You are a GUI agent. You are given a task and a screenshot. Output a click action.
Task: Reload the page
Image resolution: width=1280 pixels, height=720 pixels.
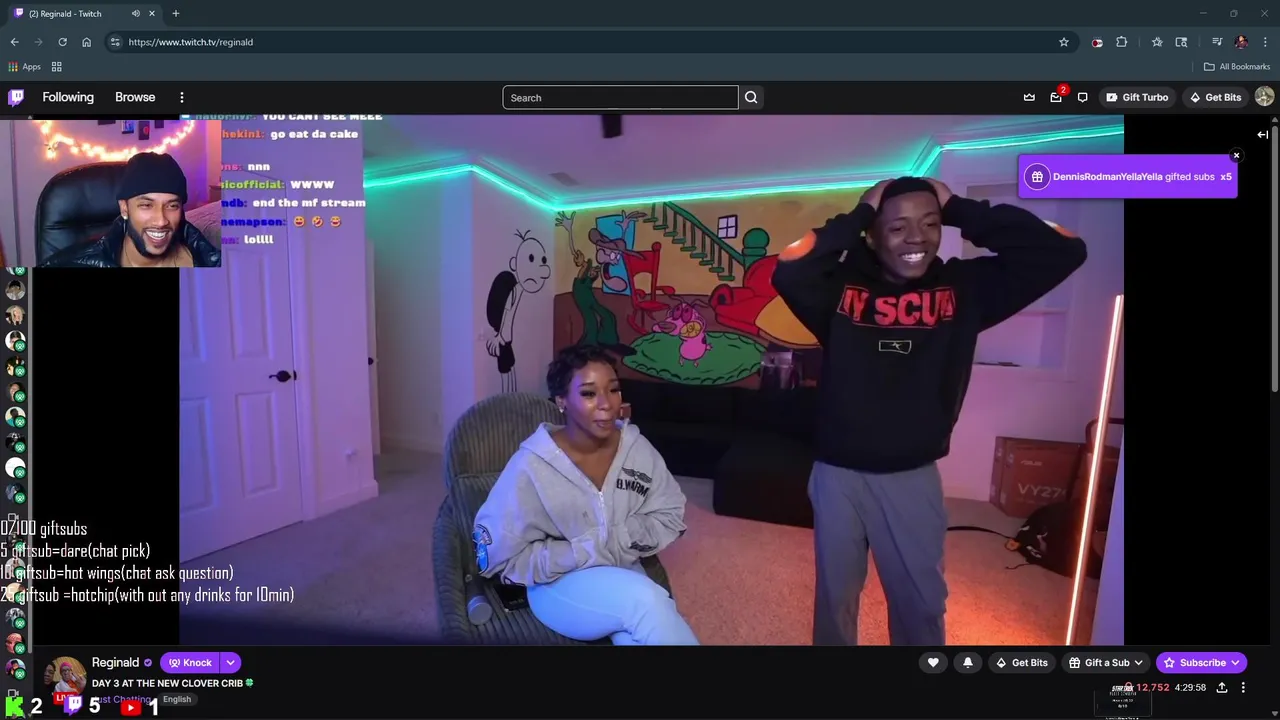point(62,42)
